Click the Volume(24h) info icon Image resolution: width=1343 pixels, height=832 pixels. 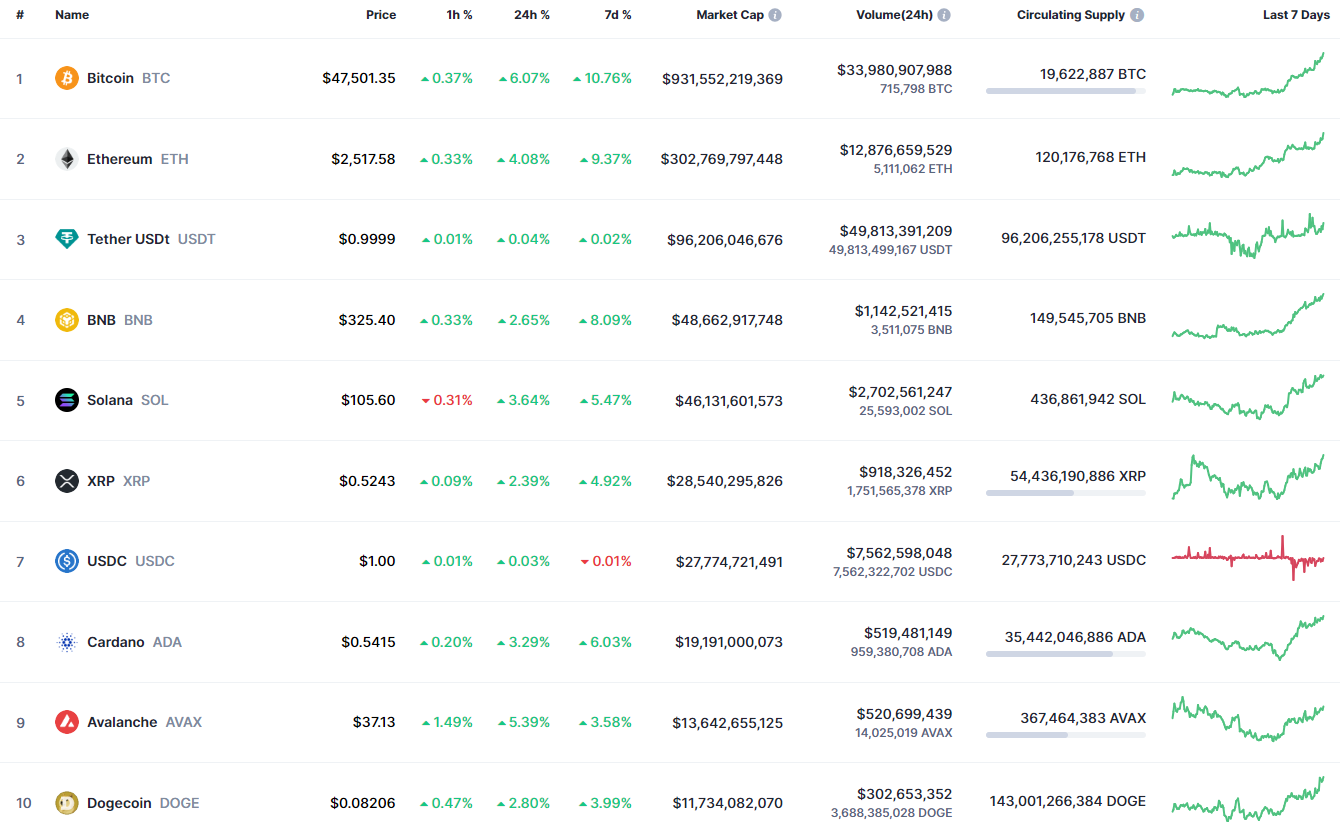pos(944,16)
